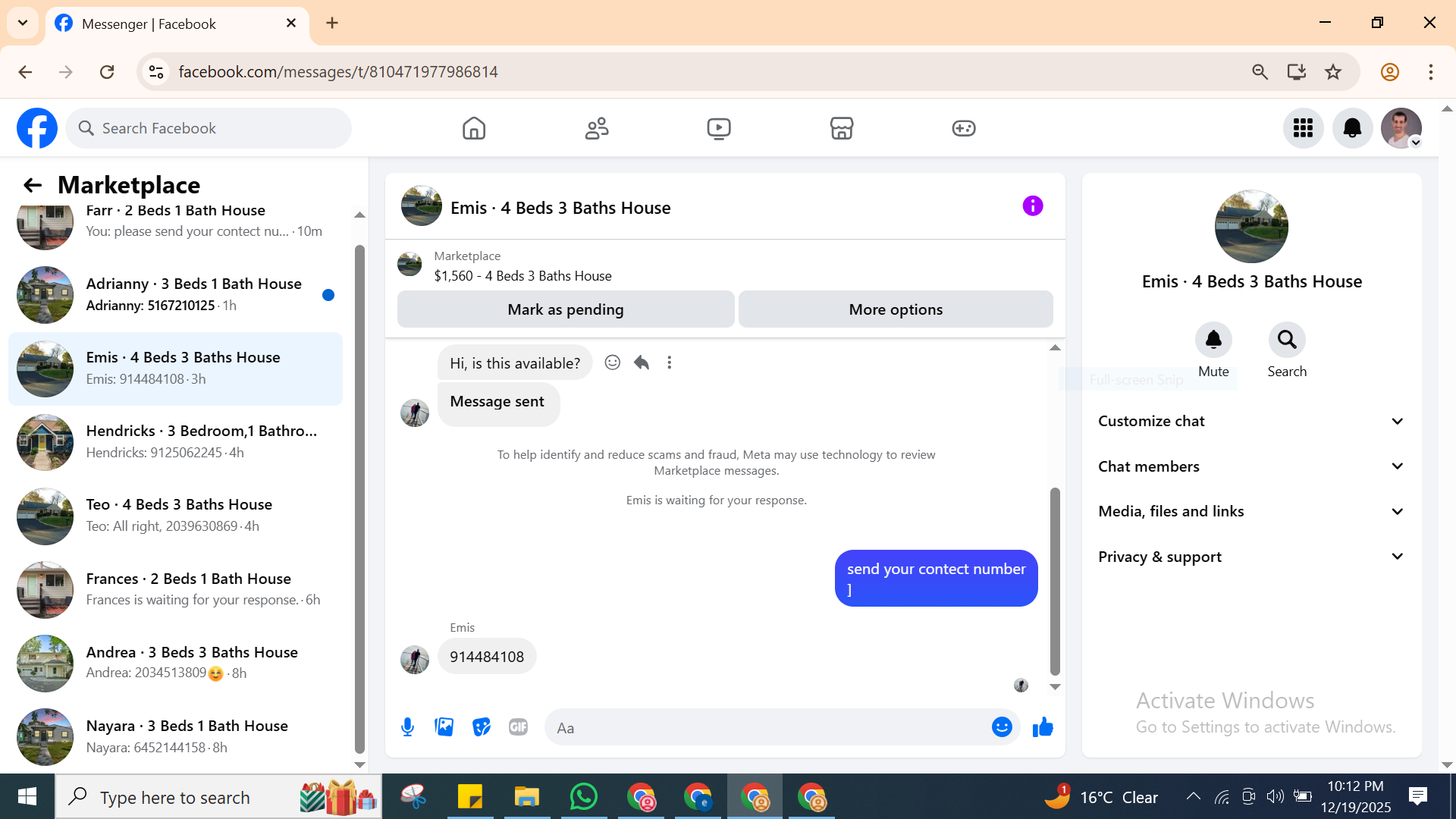Click the chat messages vertical scrollbar
Image resolution: width=1456 pixels, height=819 pixels.
click(x=1055, y=580)
